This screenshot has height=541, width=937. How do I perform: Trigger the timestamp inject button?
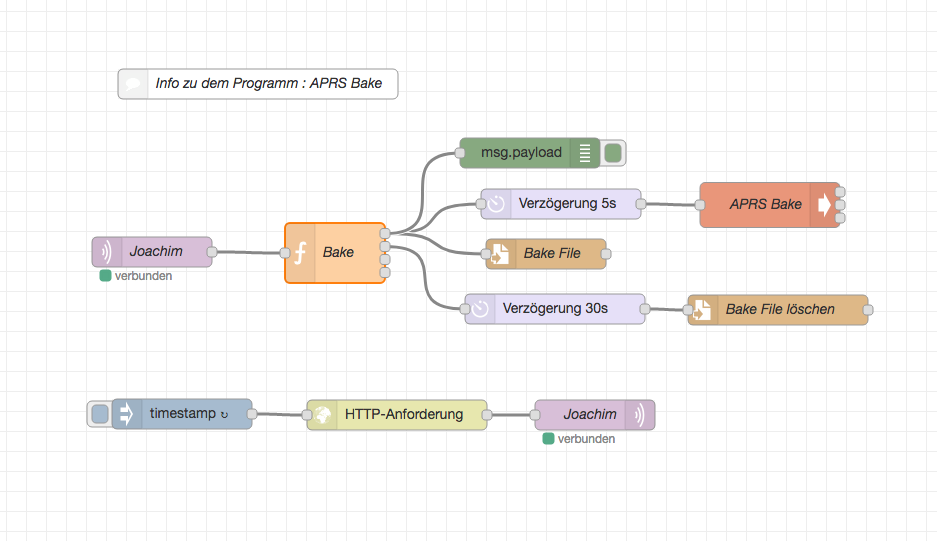tap(99, 413)
